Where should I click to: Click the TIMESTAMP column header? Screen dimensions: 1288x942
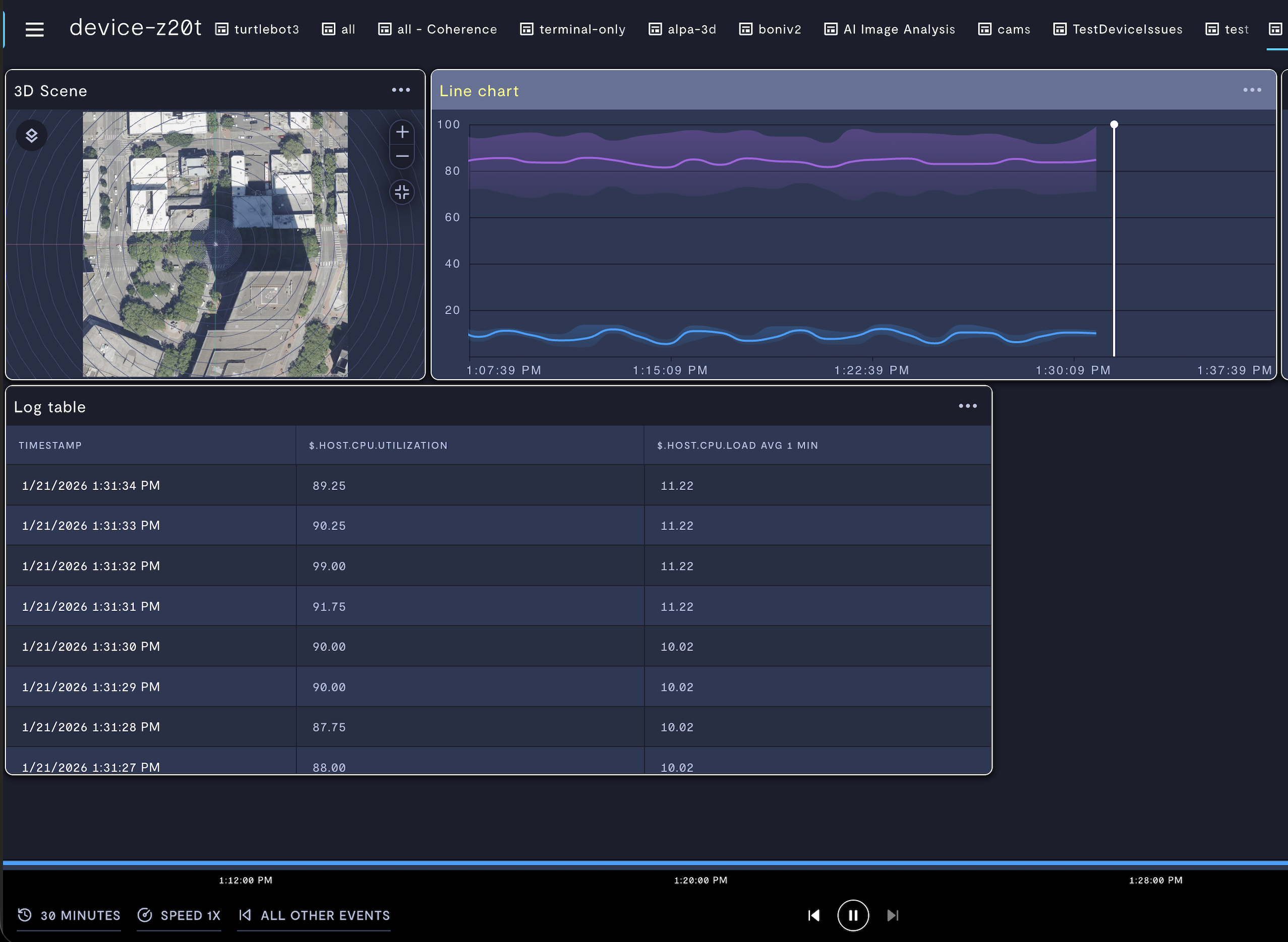(x=50, y=445)
